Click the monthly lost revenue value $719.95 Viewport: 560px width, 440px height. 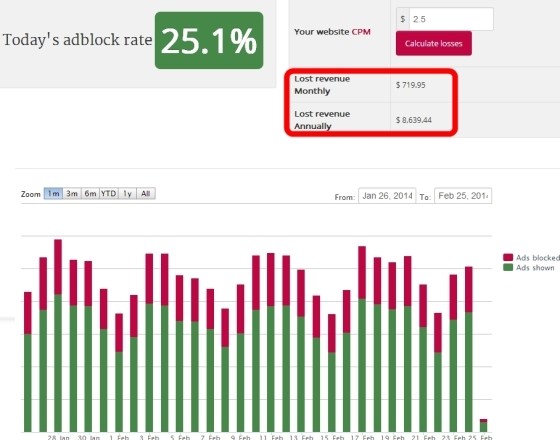(x=410, y=85)
